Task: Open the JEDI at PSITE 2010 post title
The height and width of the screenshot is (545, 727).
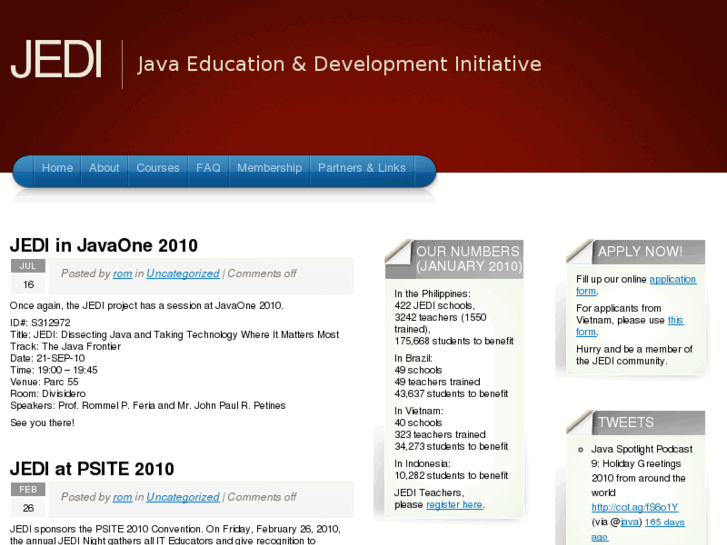Action: (92, 469)
